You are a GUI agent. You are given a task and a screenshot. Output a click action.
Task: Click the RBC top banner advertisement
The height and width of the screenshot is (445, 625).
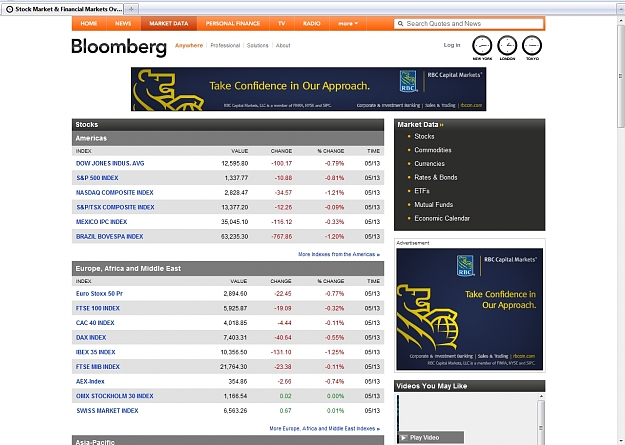(x=309, y=89)
